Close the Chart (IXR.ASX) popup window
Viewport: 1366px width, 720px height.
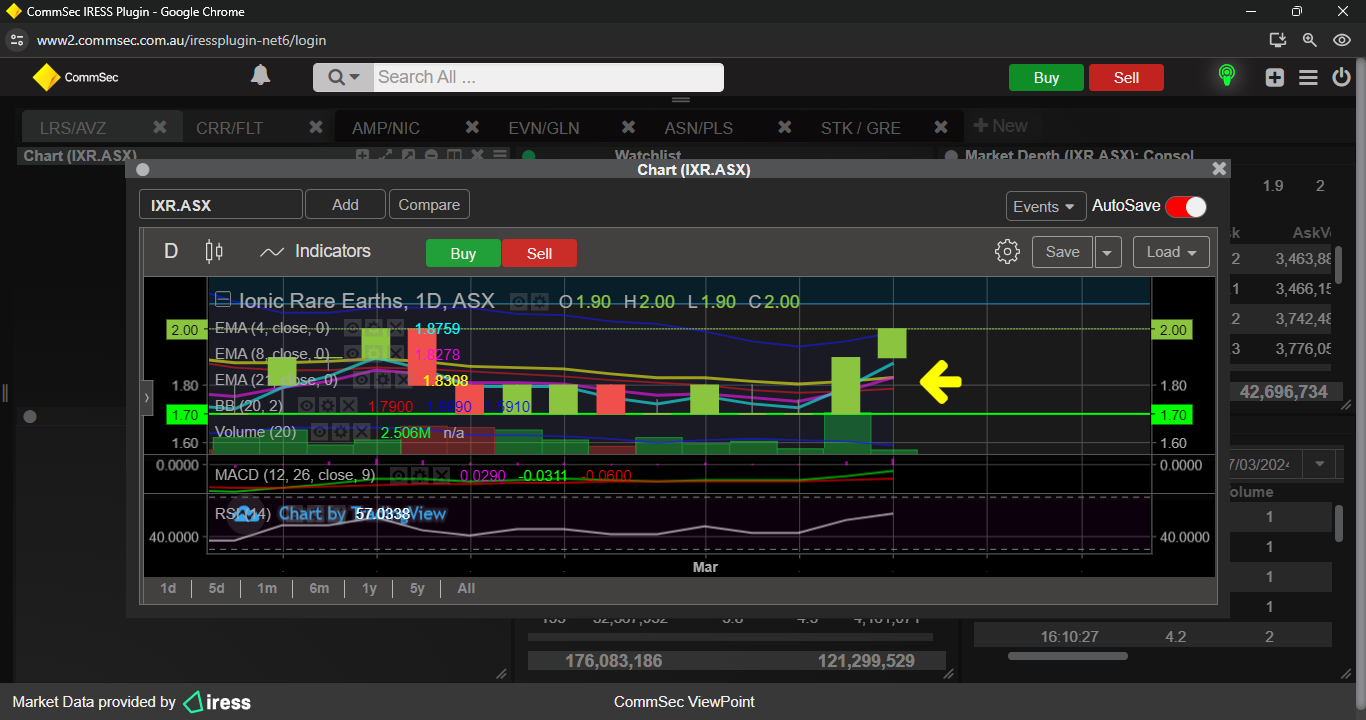click(1218, 169)
